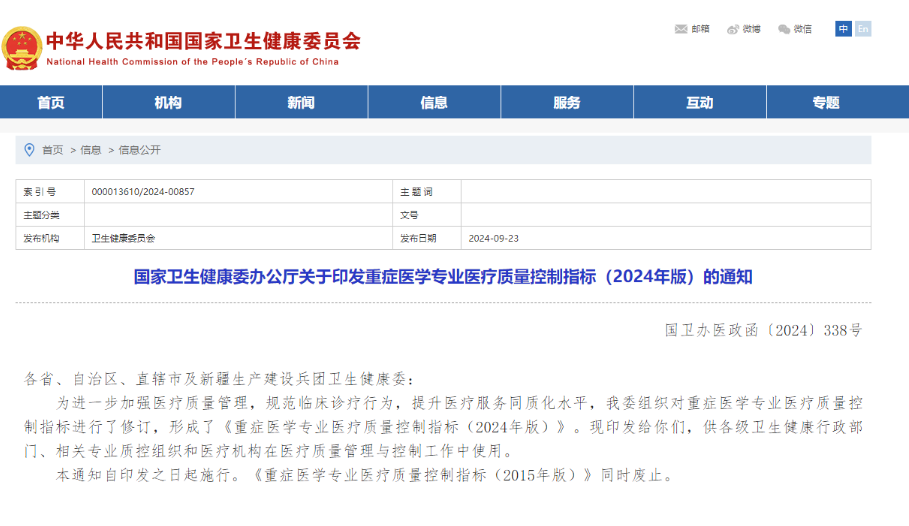Click the 发布机构 label cell
The image size is (909, 526).
coord(50,238)
